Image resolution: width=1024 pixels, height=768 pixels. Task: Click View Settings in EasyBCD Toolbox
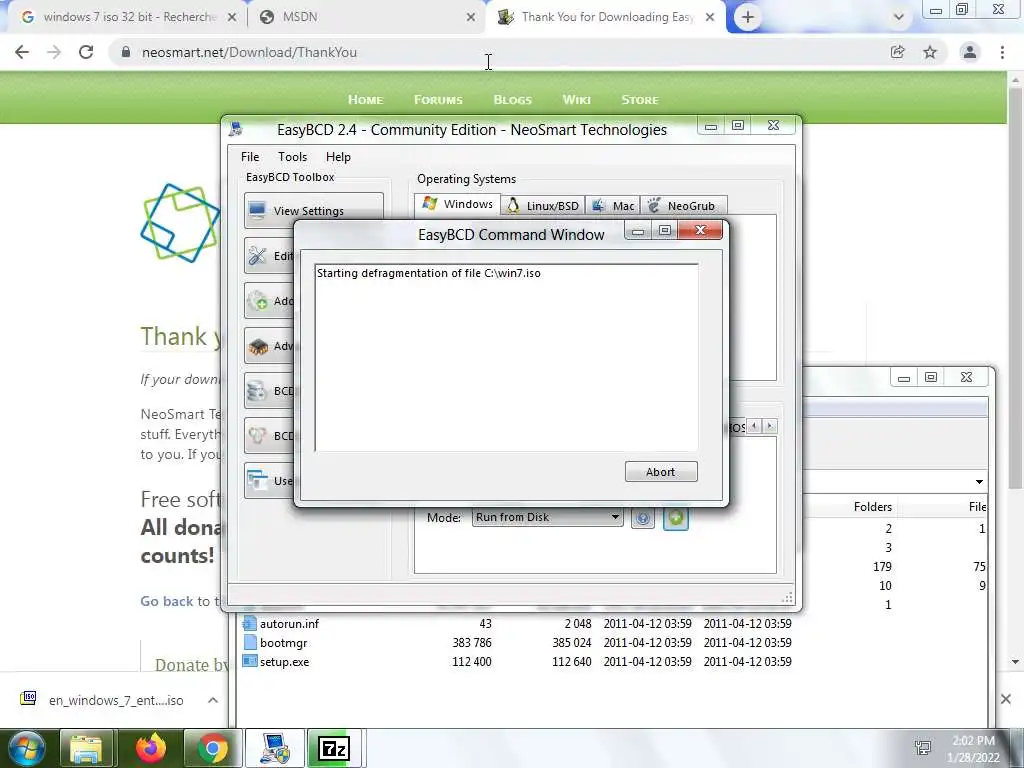coord(313,210)
